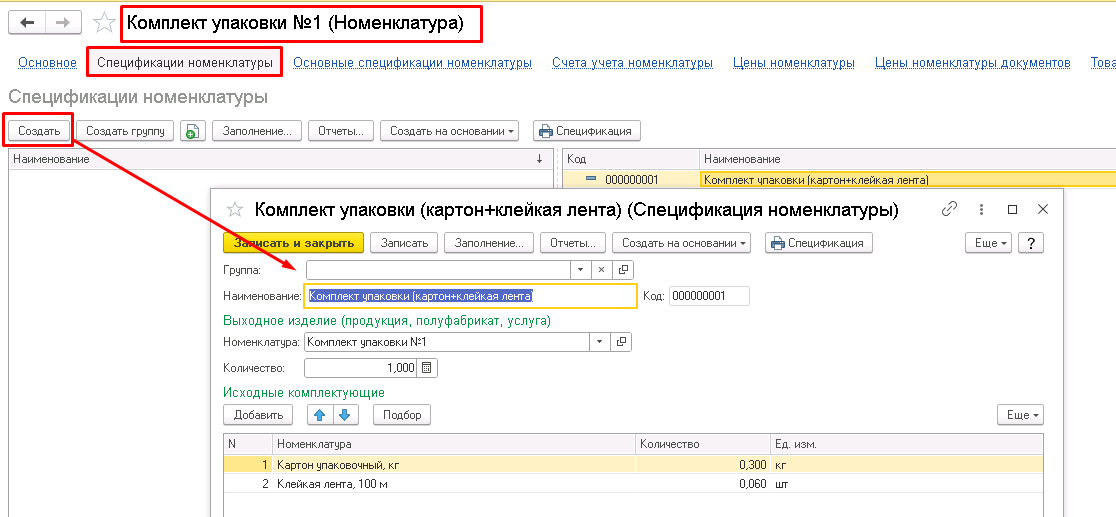Get link via chain icon in dialog
Image resolution: width=1116 pixels, height=517 pixels.
point(949,209)
